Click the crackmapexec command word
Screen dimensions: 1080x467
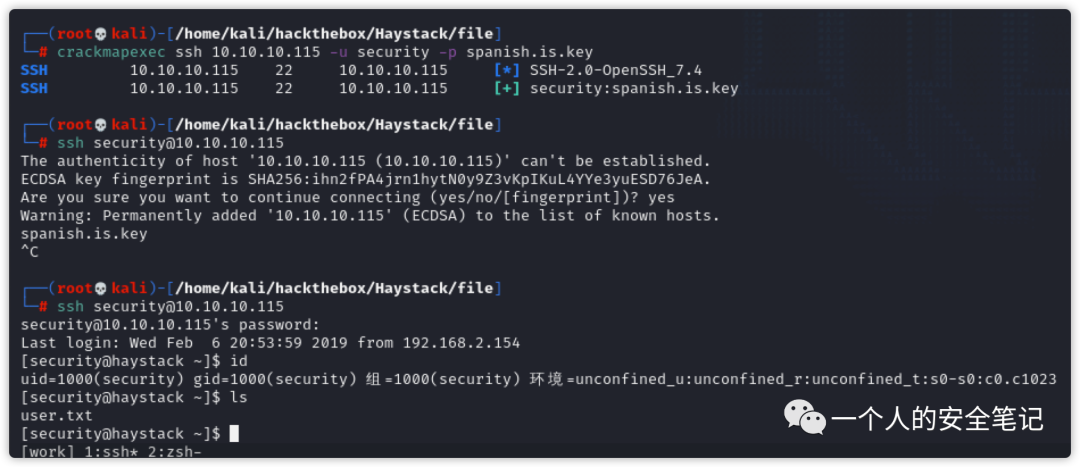coord(111,52)
